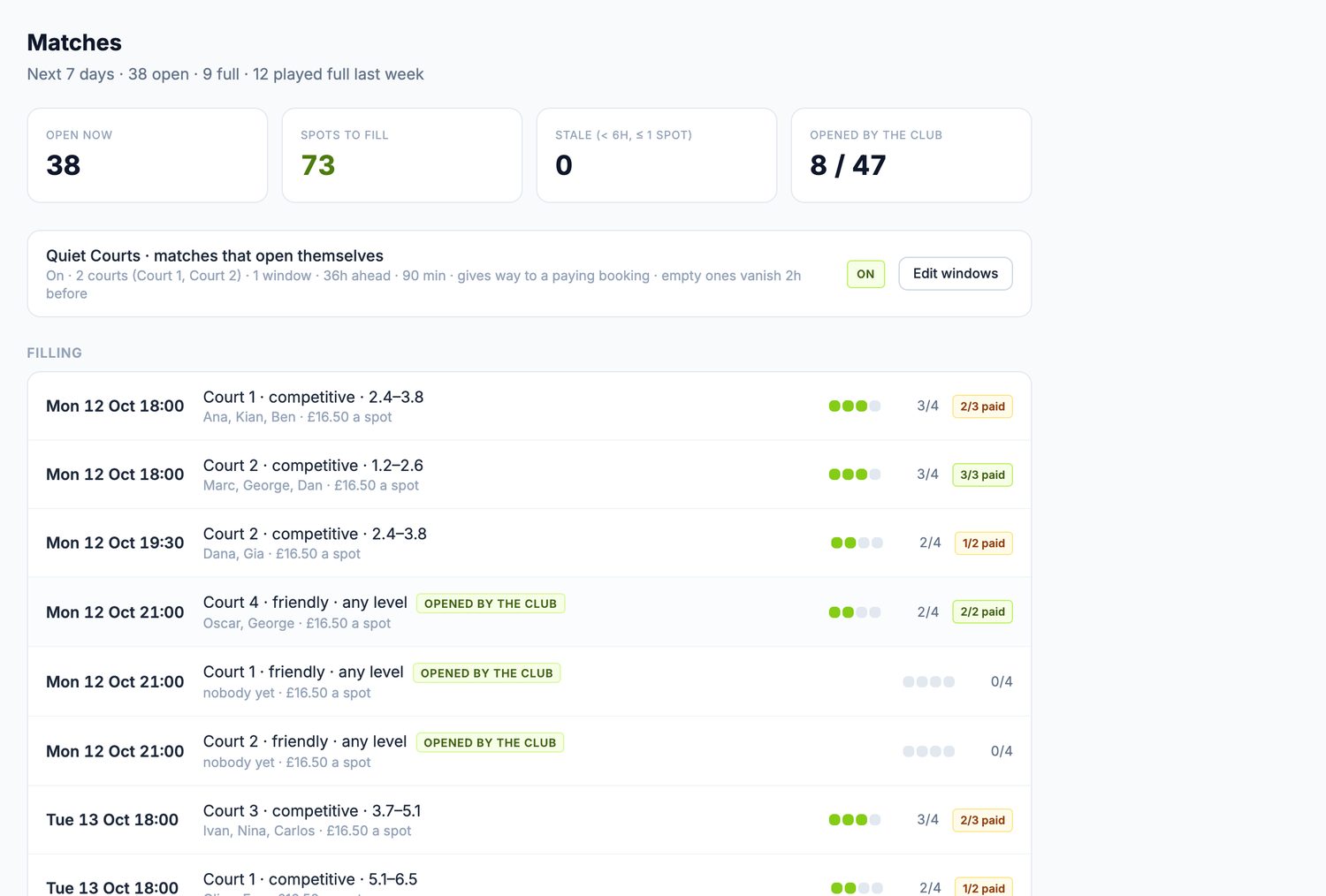Toggle the Quiet Courts ON switch

point(865,274)
